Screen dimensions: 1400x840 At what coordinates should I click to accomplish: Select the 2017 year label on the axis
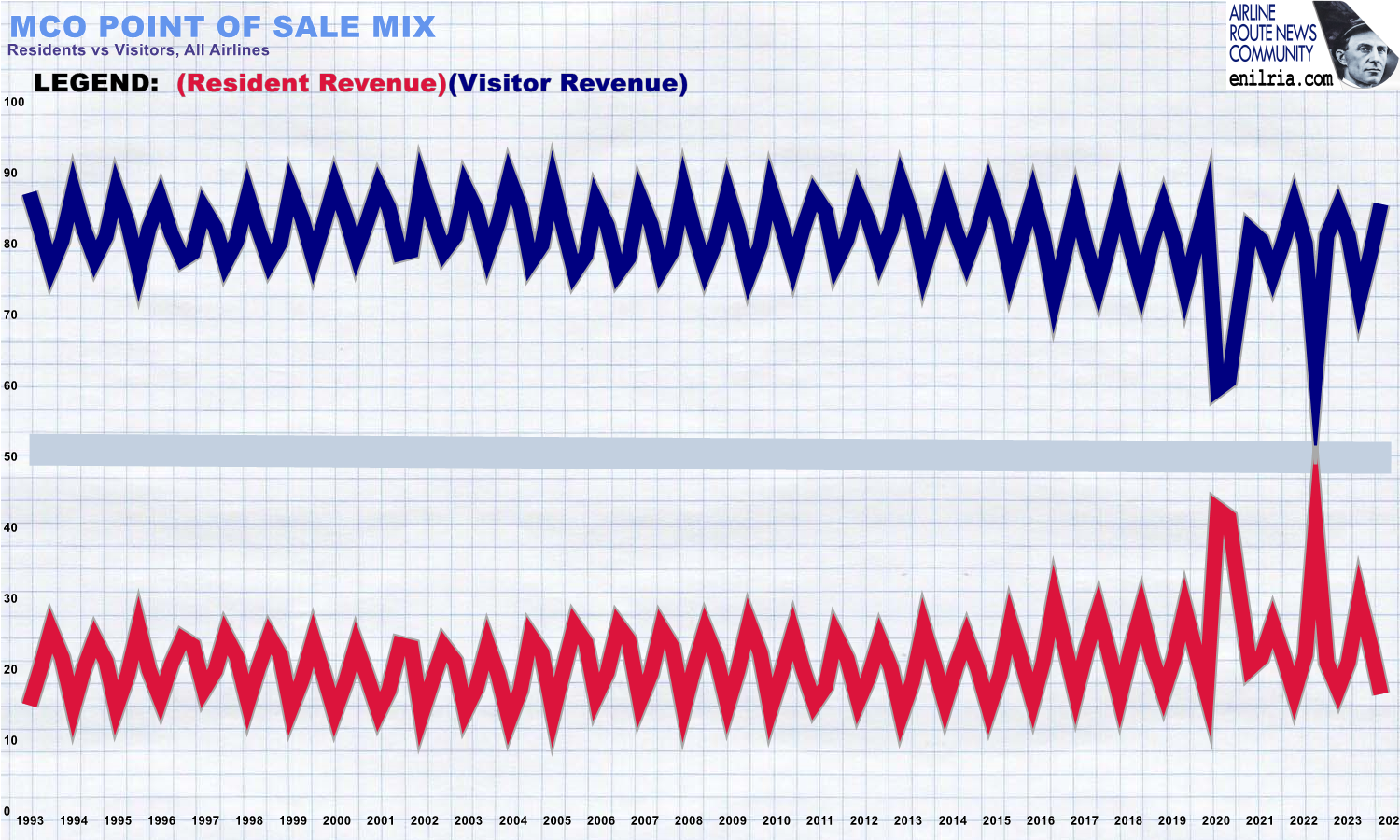1085,820
